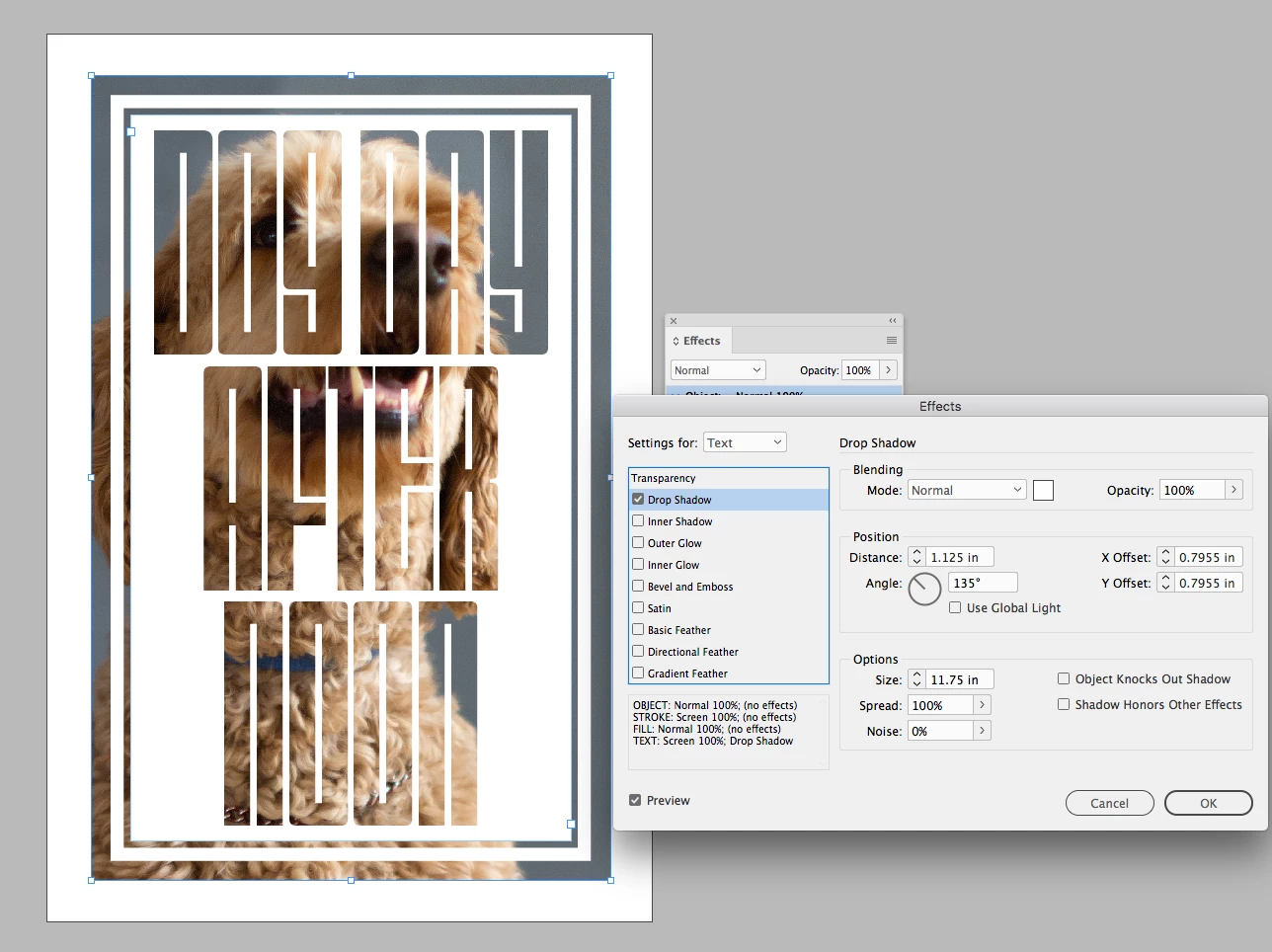The height and width of the screenshot is (952, 1272).
Task: Click the Distance stepper arrows
Action: [x=916, y=558]
